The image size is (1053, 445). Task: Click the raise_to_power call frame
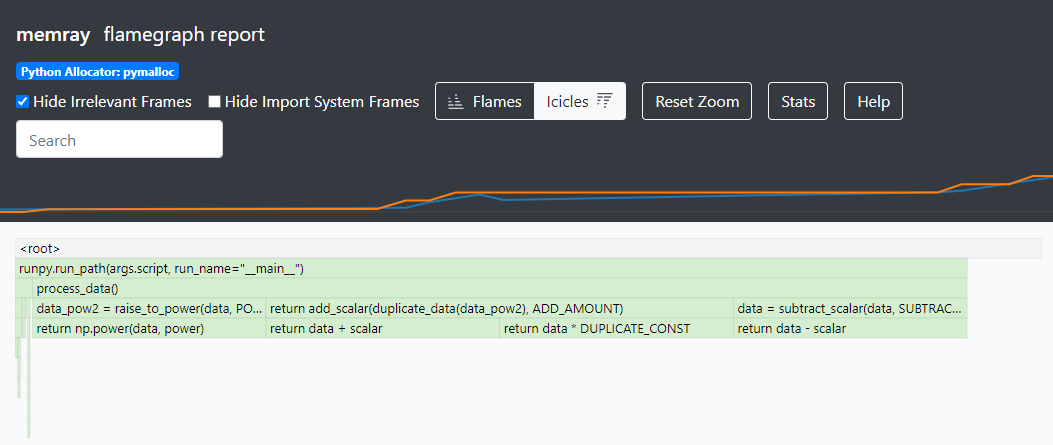(148, 308)
